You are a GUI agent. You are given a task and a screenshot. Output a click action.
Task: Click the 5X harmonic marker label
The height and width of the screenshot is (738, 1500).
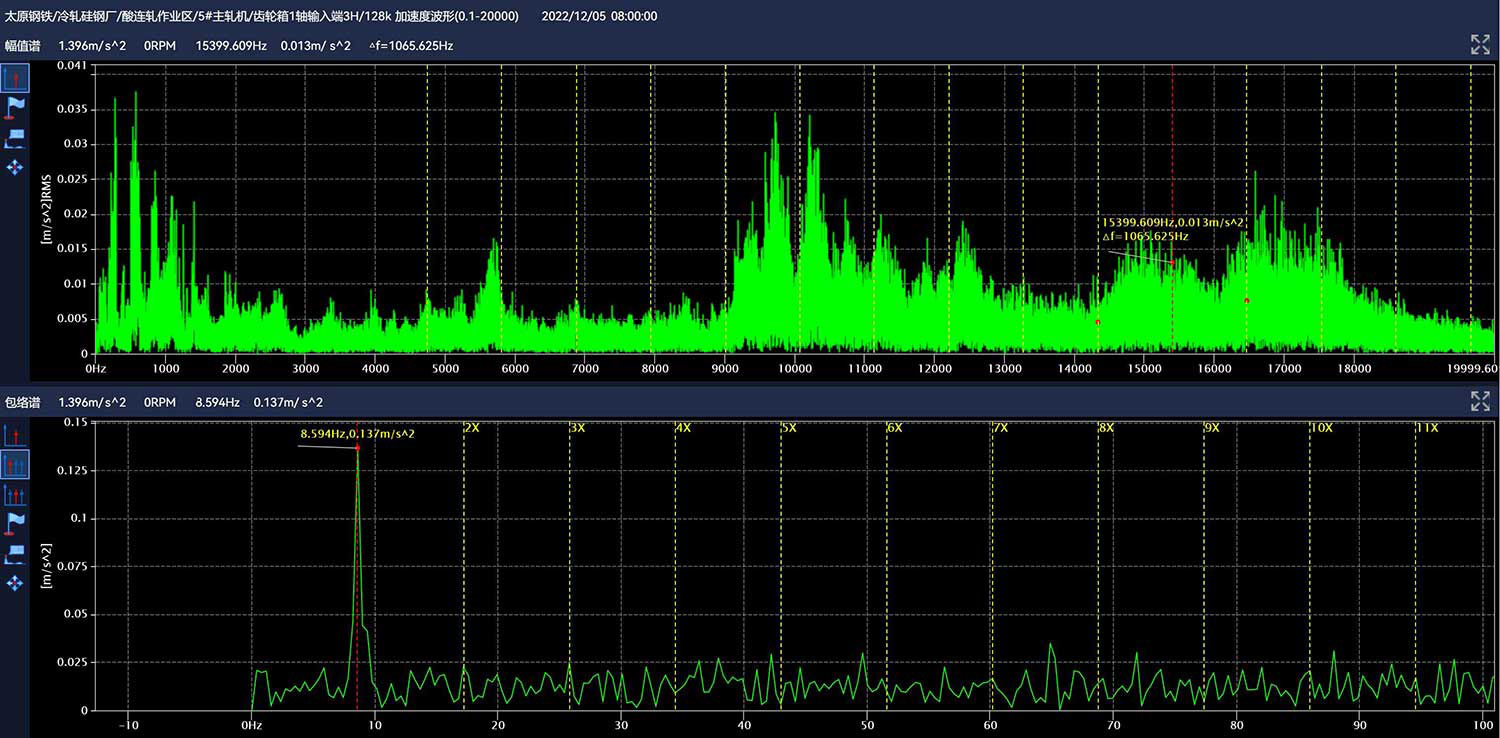click(x=789, y=428)
